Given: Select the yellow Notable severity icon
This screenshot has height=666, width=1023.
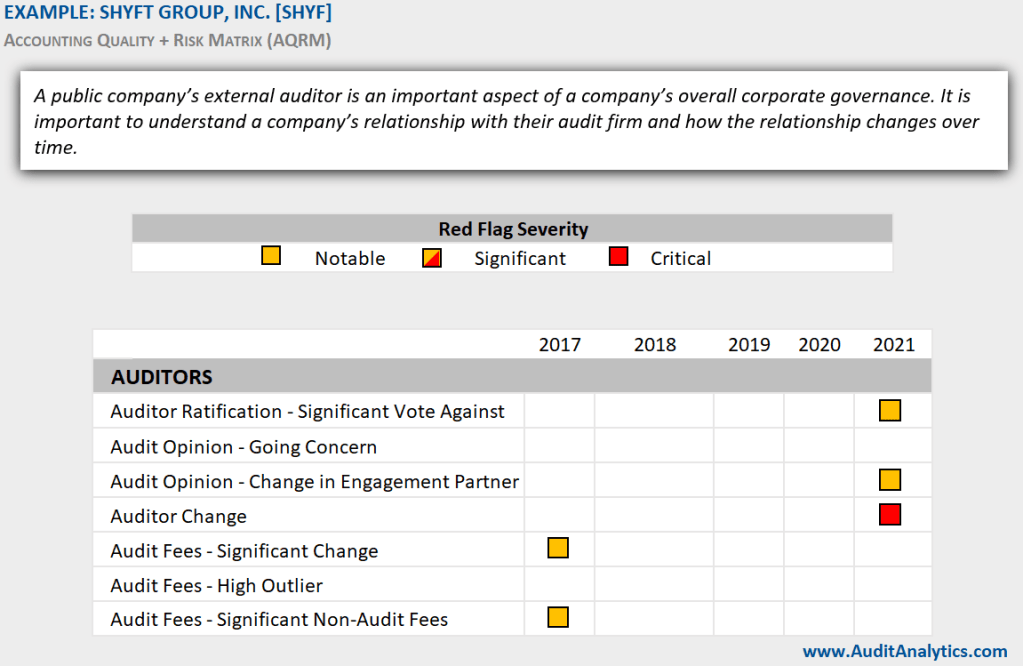Looking at the screenshot, I should (270, 255).
